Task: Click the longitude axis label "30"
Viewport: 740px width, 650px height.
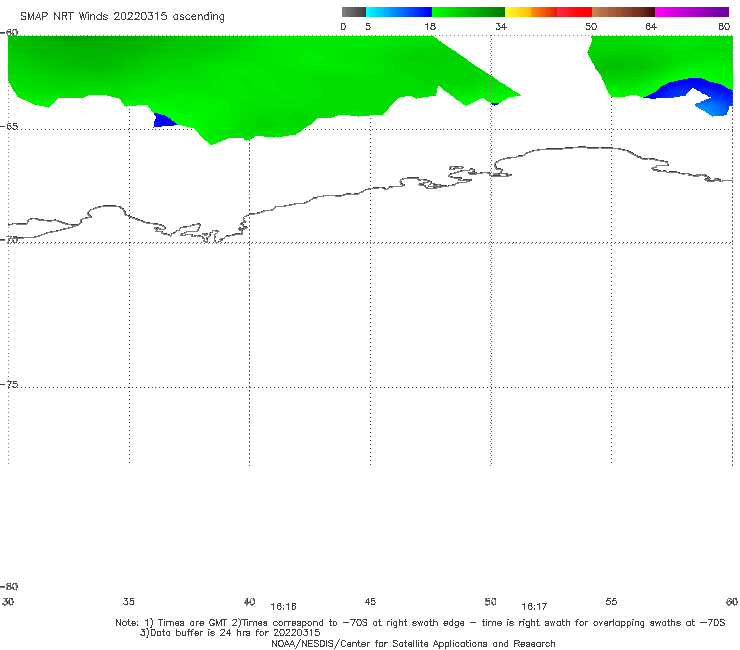Action: 8,601
